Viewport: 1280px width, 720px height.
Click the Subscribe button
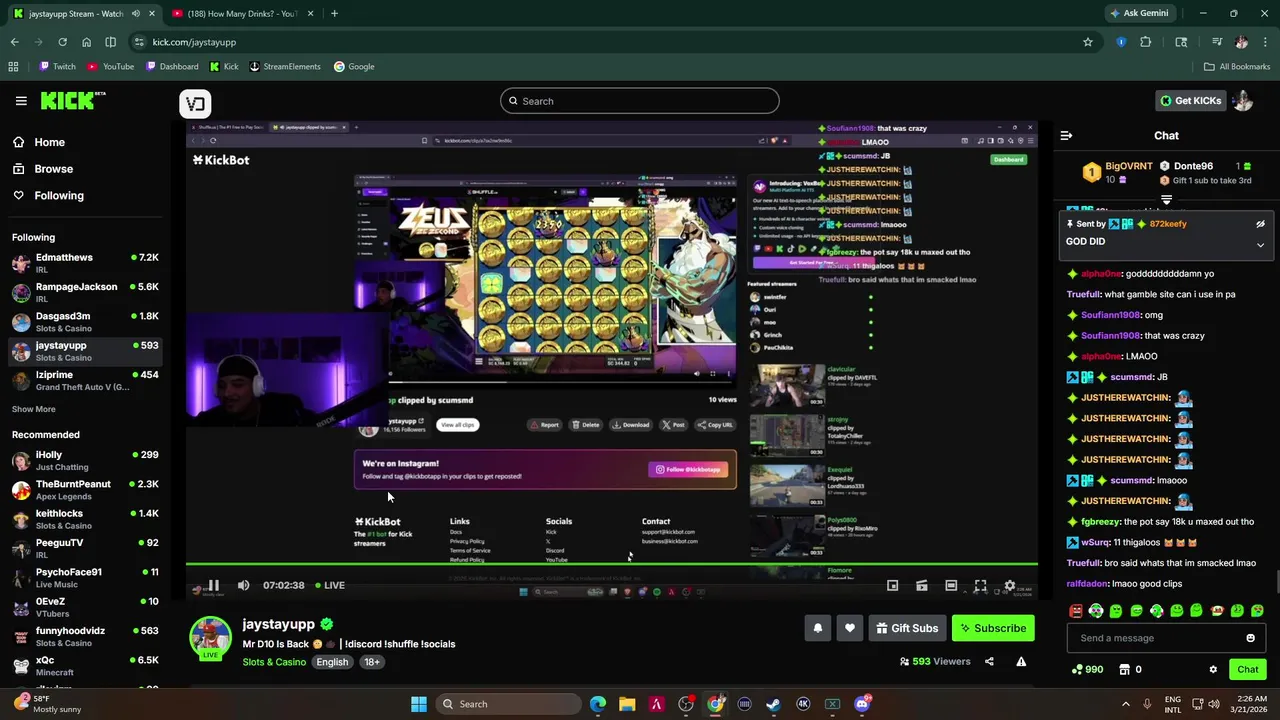(993, 628)
